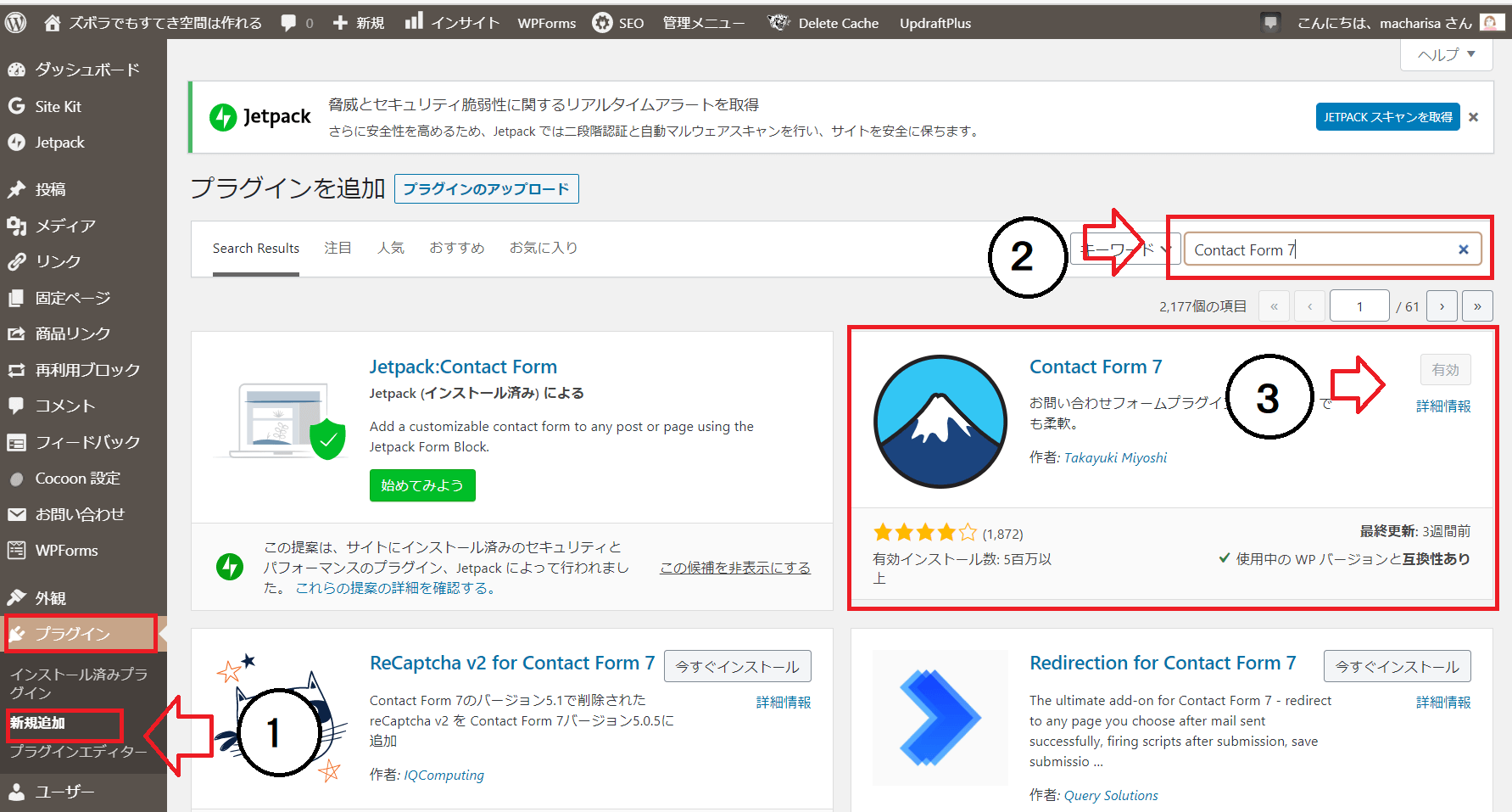
Task: Dismiss the Jetpack security banner
Action: (1474, 117)
